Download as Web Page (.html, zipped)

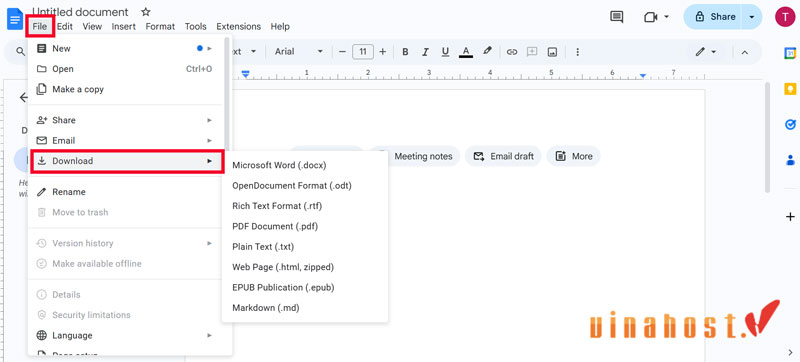click(x=305, y=267)
